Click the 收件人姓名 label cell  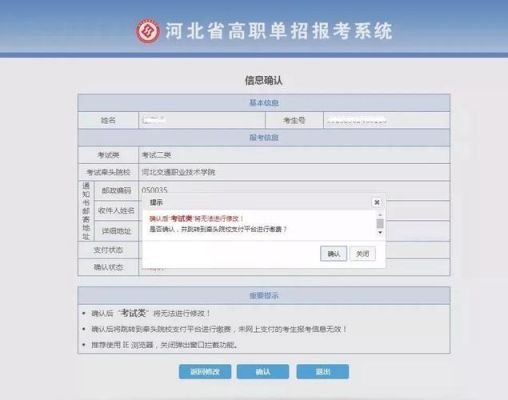click(116, 211)
